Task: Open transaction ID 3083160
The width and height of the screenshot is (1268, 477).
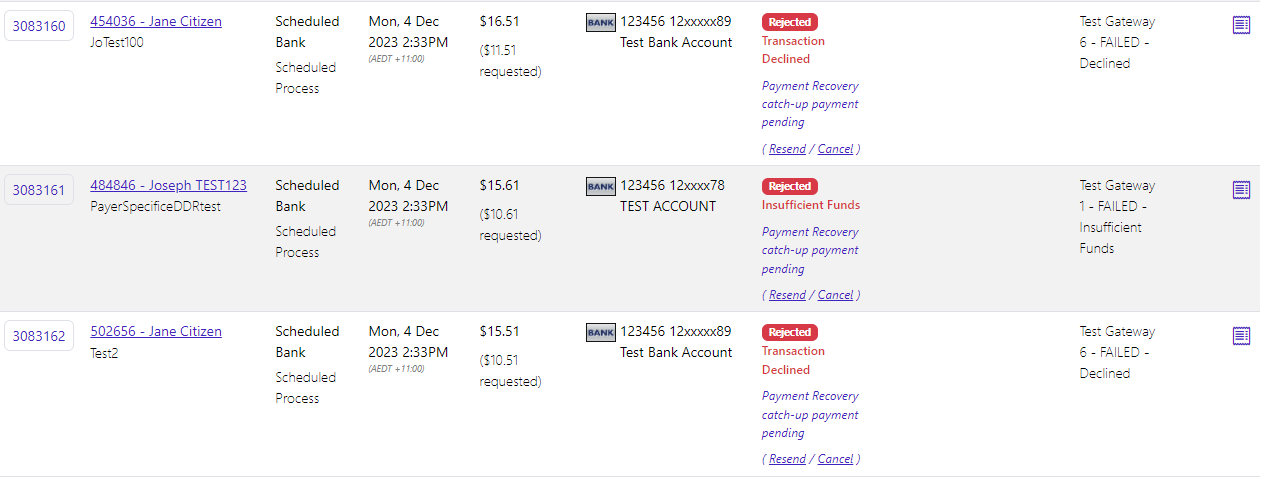Action: point(39,26)
